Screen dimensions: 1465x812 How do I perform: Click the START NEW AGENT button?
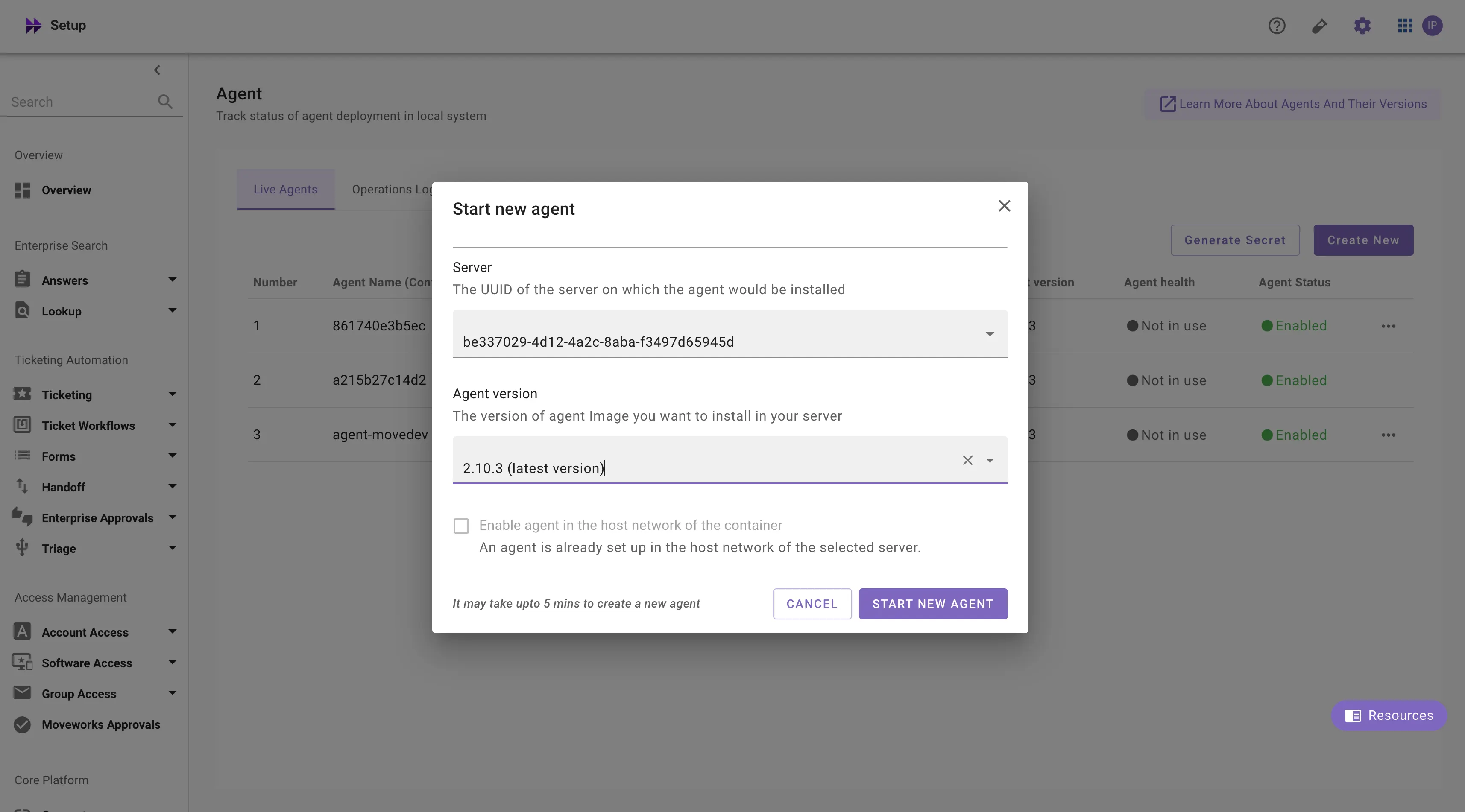[933, 604]
